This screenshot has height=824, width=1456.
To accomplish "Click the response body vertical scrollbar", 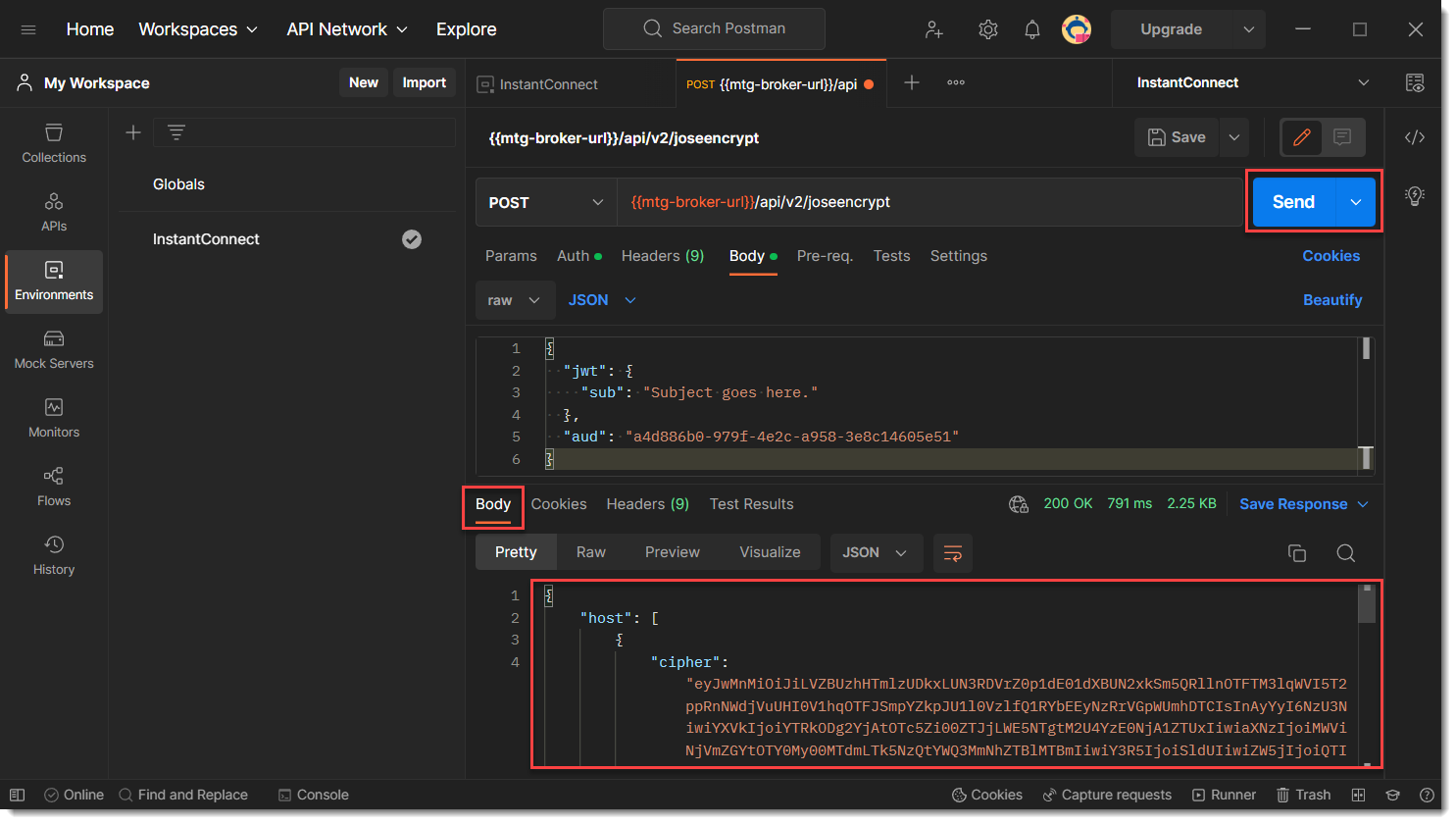I will click(x=1367, y=604).
